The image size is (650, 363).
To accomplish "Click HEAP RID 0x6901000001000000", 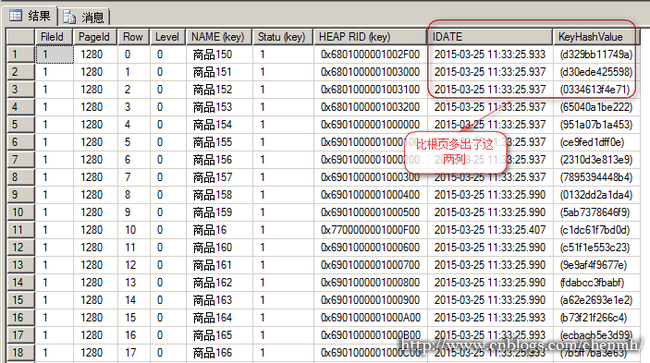I will [370, 125].
